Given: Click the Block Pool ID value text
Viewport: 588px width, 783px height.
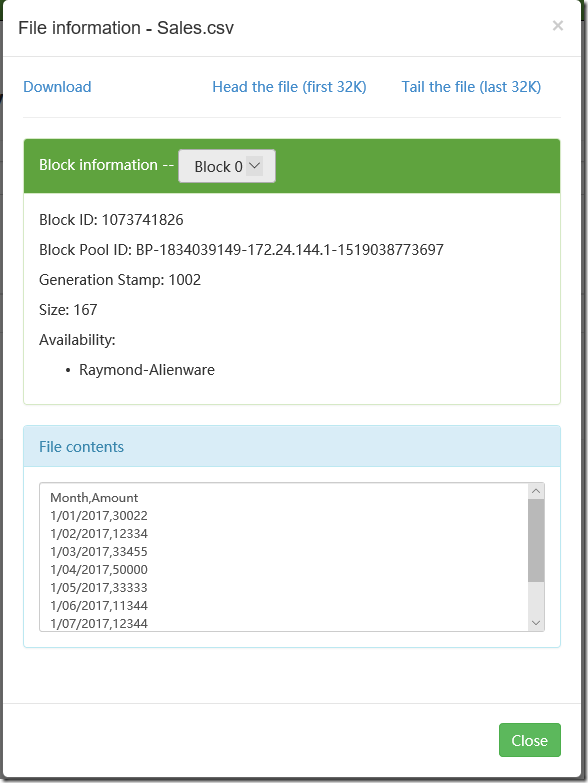Looking at the screenshot, I should point(290,250).
